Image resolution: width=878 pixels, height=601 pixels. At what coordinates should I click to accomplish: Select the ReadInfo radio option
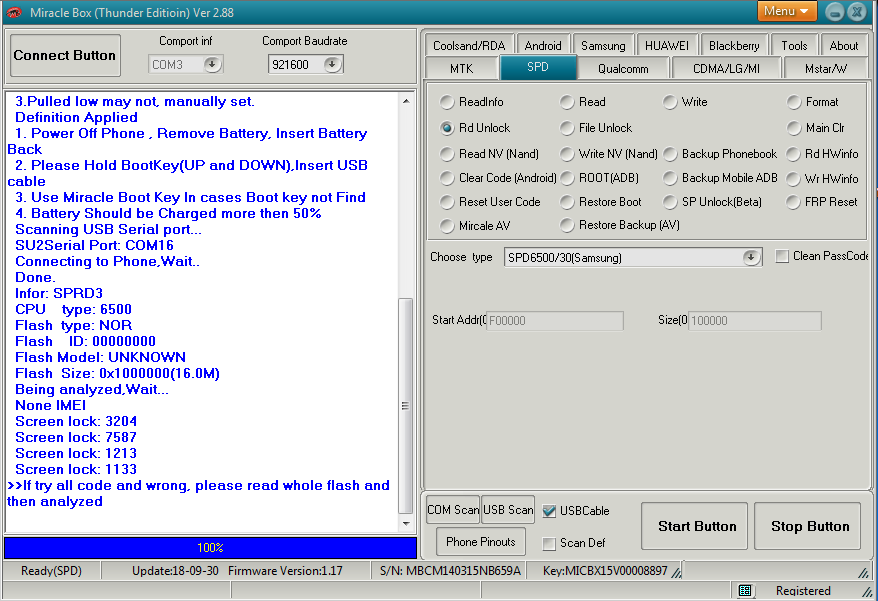471,102
